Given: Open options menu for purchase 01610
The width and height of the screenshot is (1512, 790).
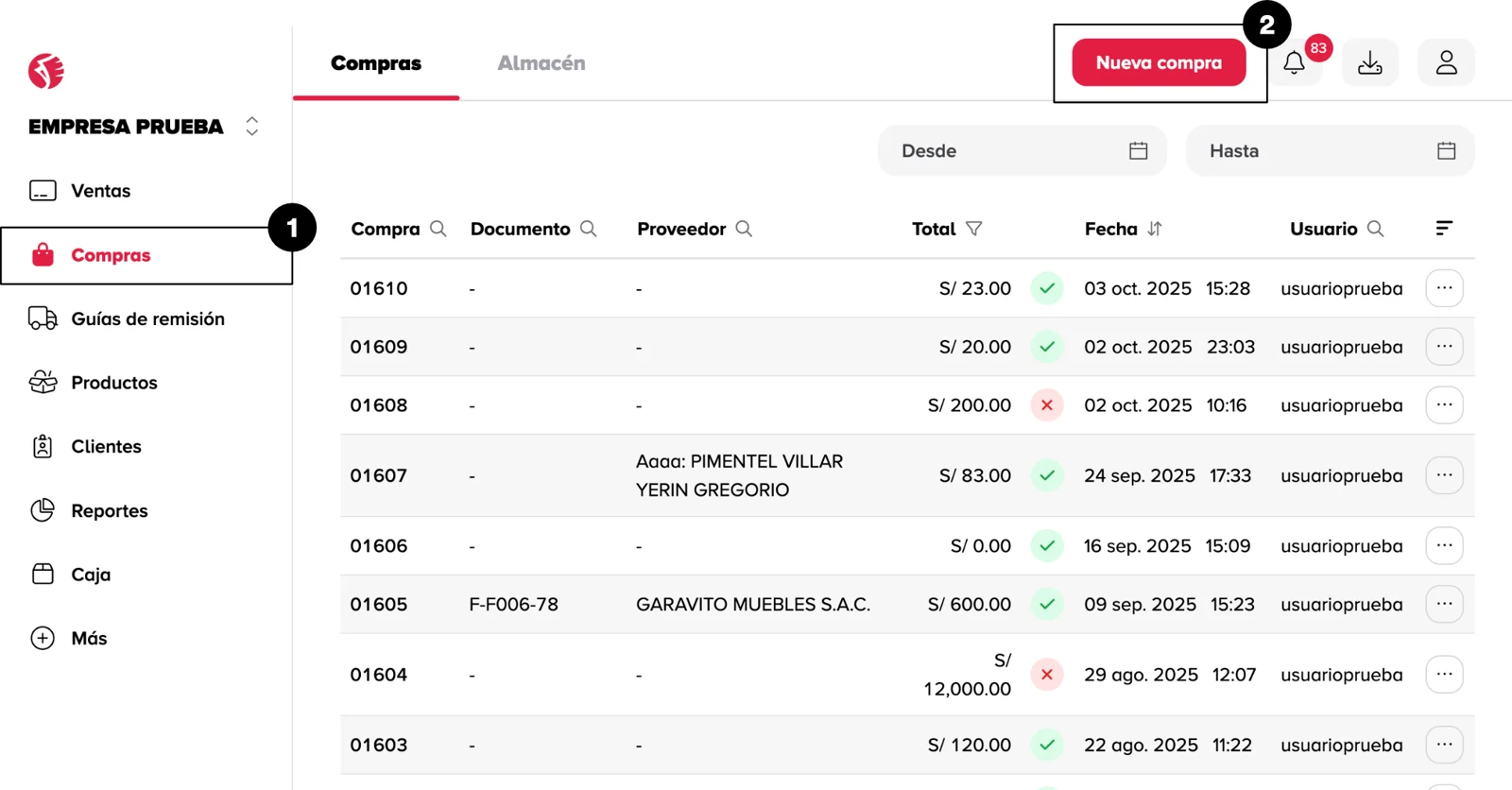Looking at the screenshot, I should tap(1444, 288).
